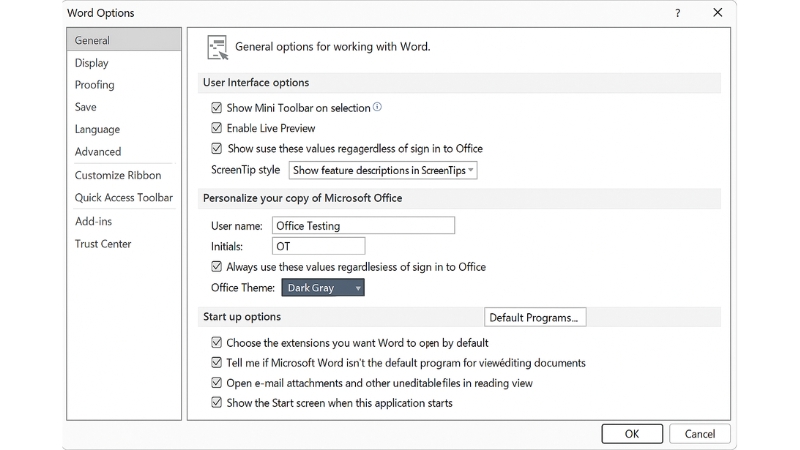Open the Proofing category
The width and height of the screenshot is (800, 450).
94,85
